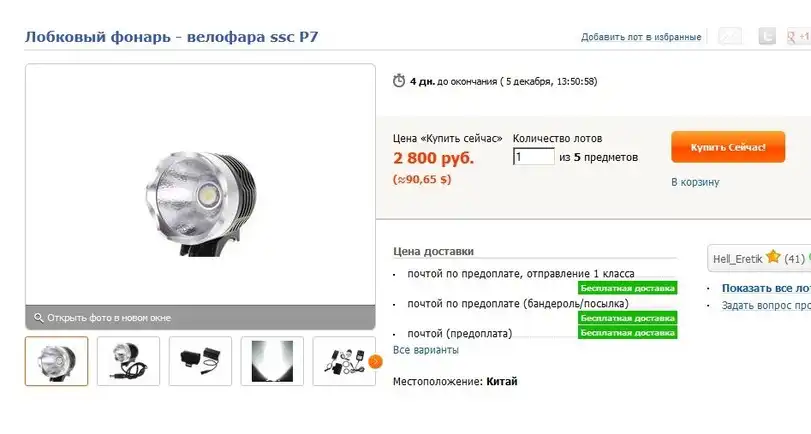Open the accessories kit thumbnail
Image resolution: width=811 pixels, height=434 pixels.
[344, 361]
